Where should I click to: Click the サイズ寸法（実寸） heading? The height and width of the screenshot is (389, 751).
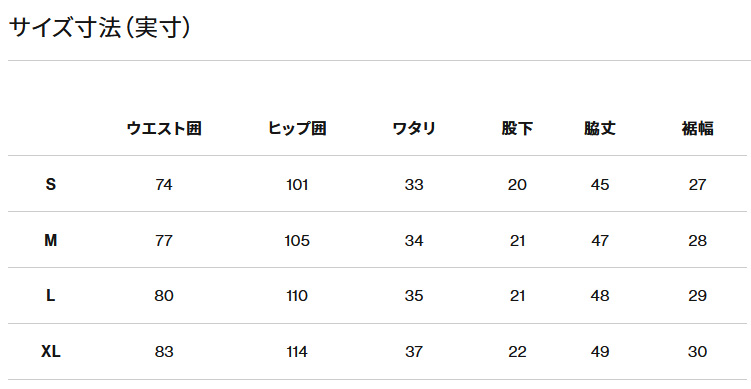(100, 27)
